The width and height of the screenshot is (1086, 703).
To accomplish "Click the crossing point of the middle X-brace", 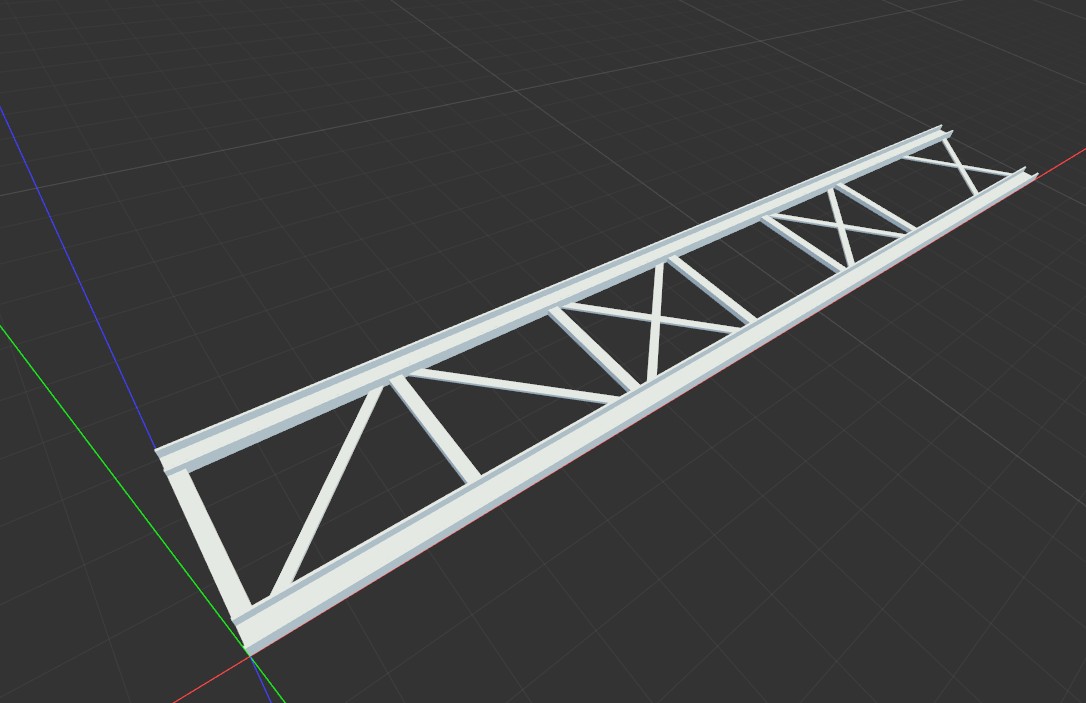I will pyautogui.click(x=656, y=322).
